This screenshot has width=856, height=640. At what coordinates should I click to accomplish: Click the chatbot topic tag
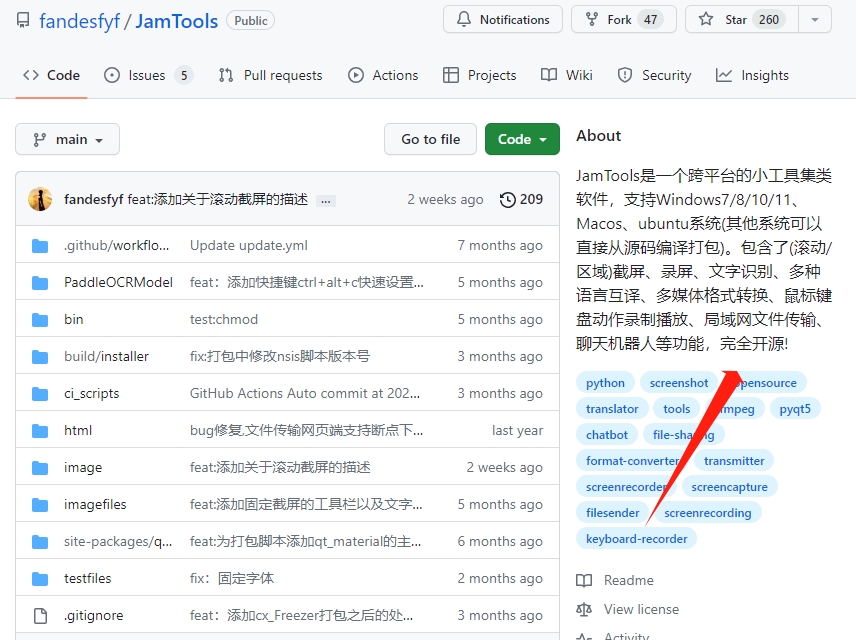[x=607, y=435]
